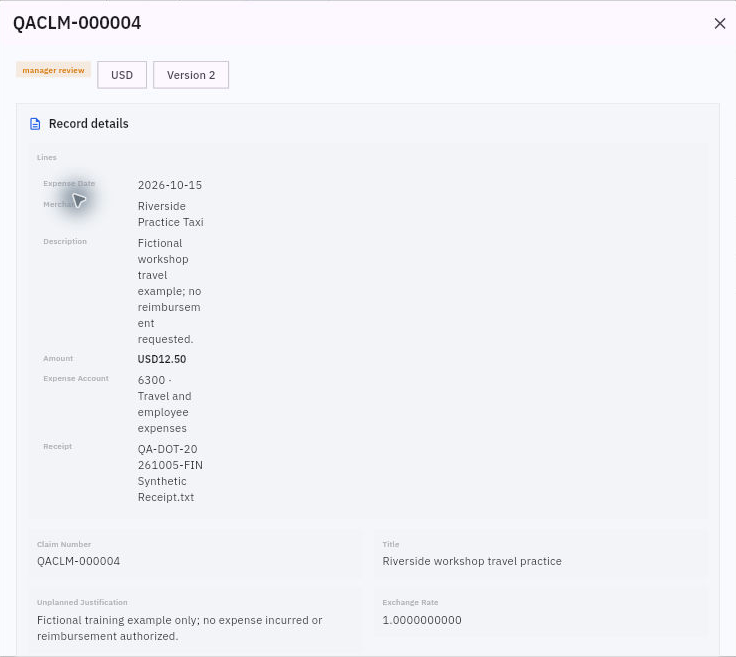Click expense account 6300 Travel and employee expenses
Image resolution: width=736 pixels, height=657 pixels.
pyautogui.click(x=164, y=404)
